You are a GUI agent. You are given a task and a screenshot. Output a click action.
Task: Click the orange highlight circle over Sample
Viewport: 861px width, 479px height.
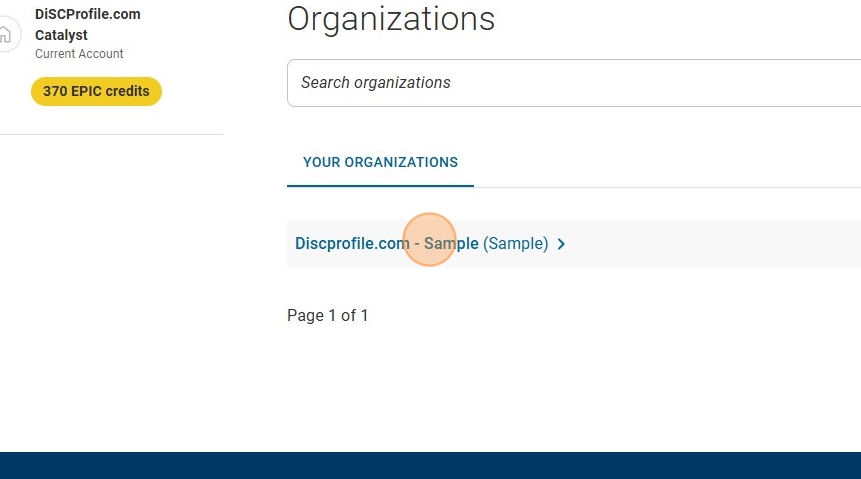429,240
